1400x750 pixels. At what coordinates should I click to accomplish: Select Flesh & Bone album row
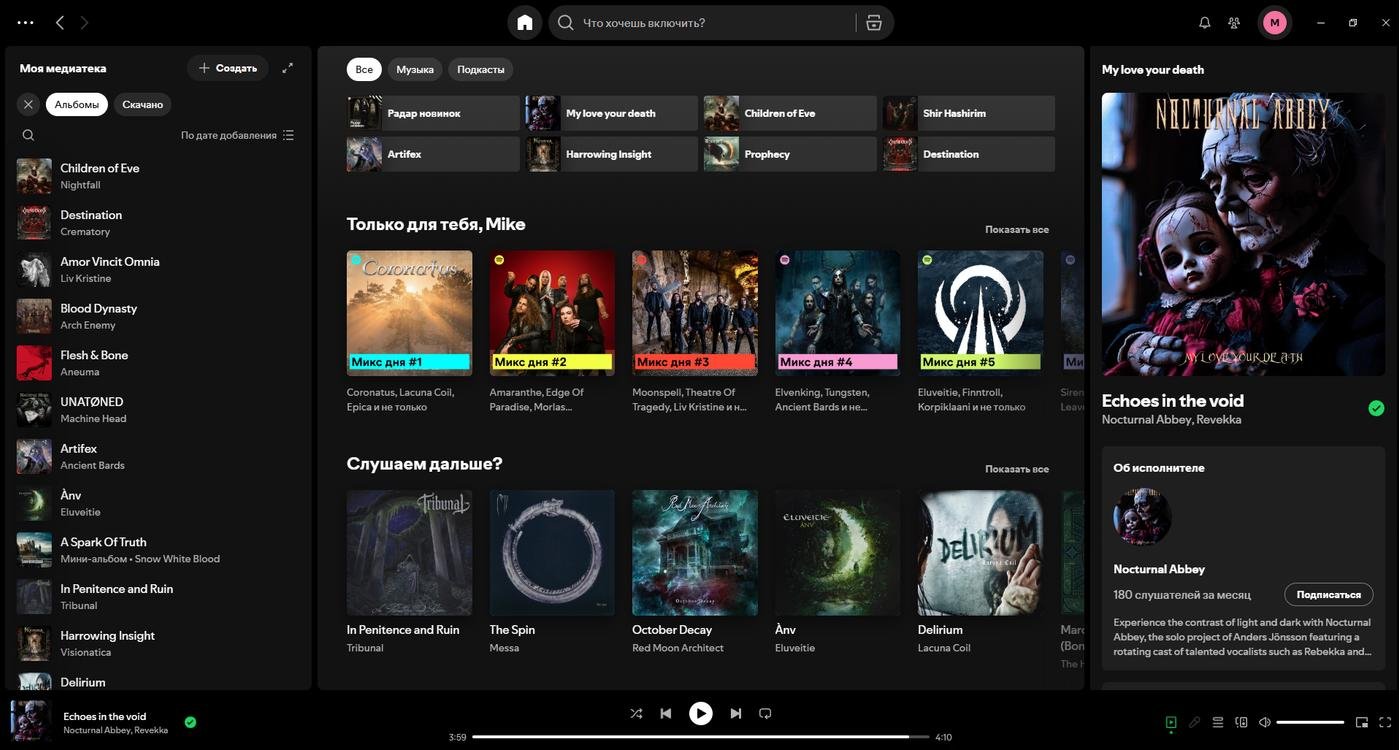pos(160,362)
